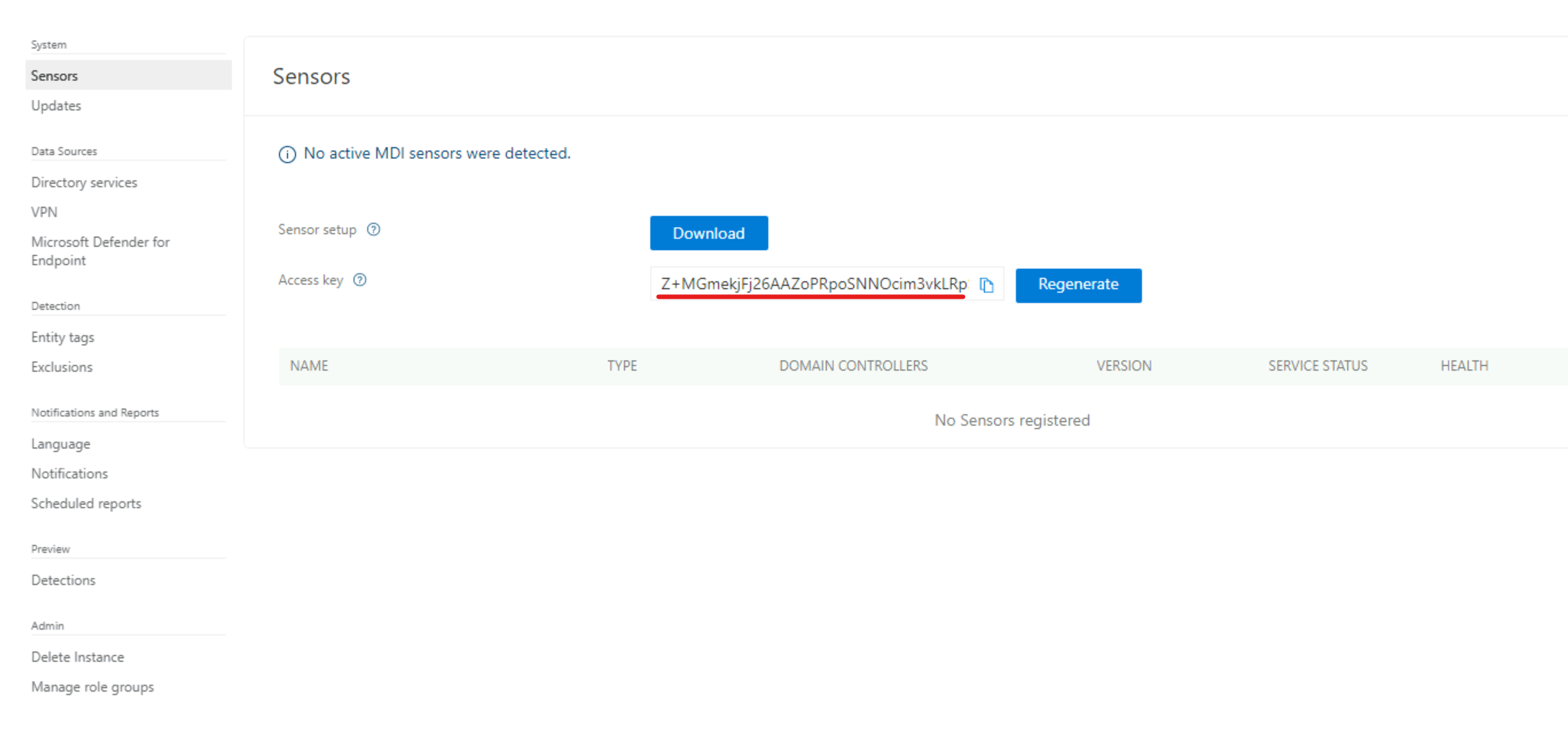Copy the access key to clipboard
The width and height of the screenshot is (1568, 739).
986,284
